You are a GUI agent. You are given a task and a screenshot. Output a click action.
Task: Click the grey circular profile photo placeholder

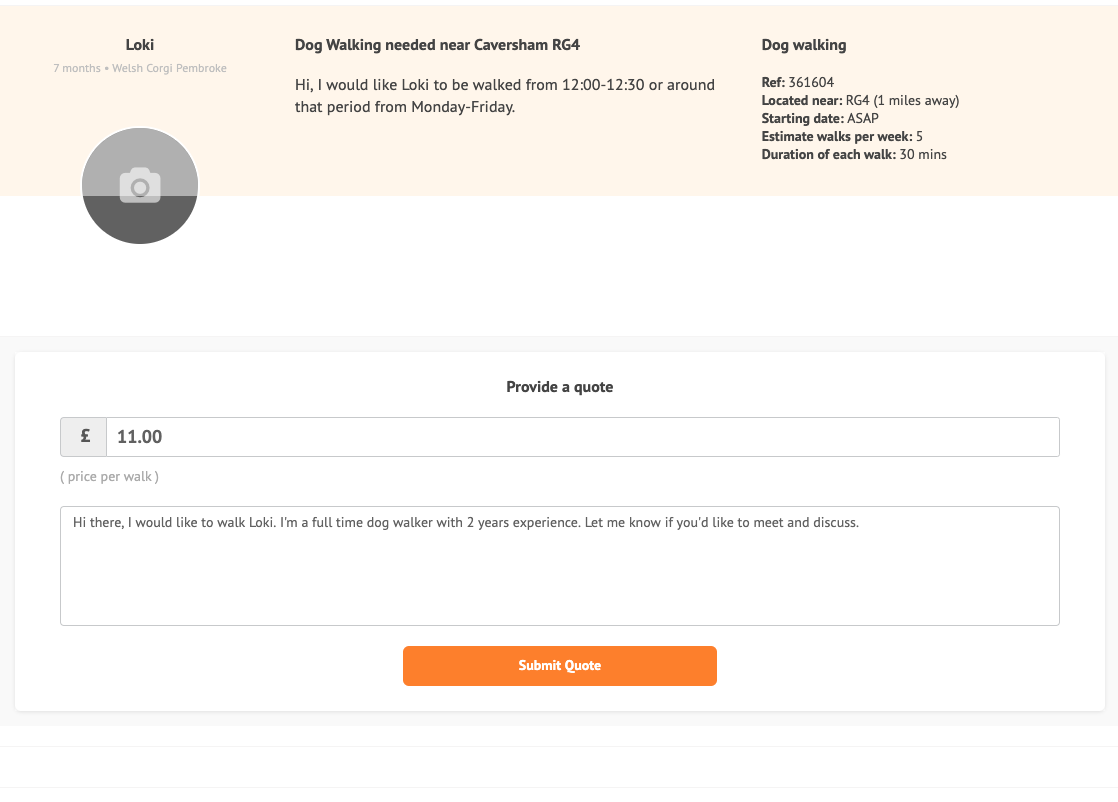(140, 186)
